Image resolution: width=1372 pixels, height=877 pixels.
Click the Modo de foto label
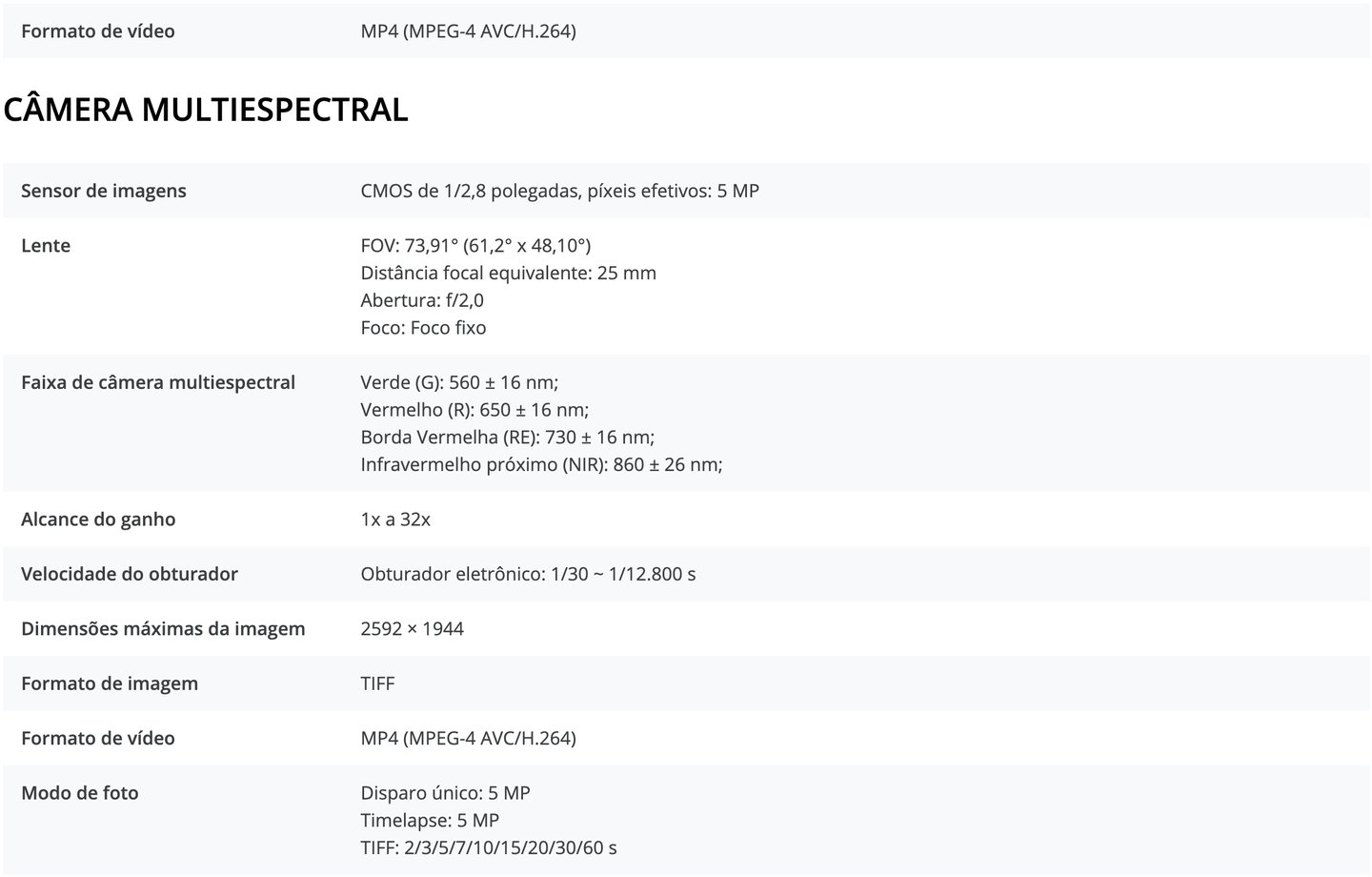point(80,793)
